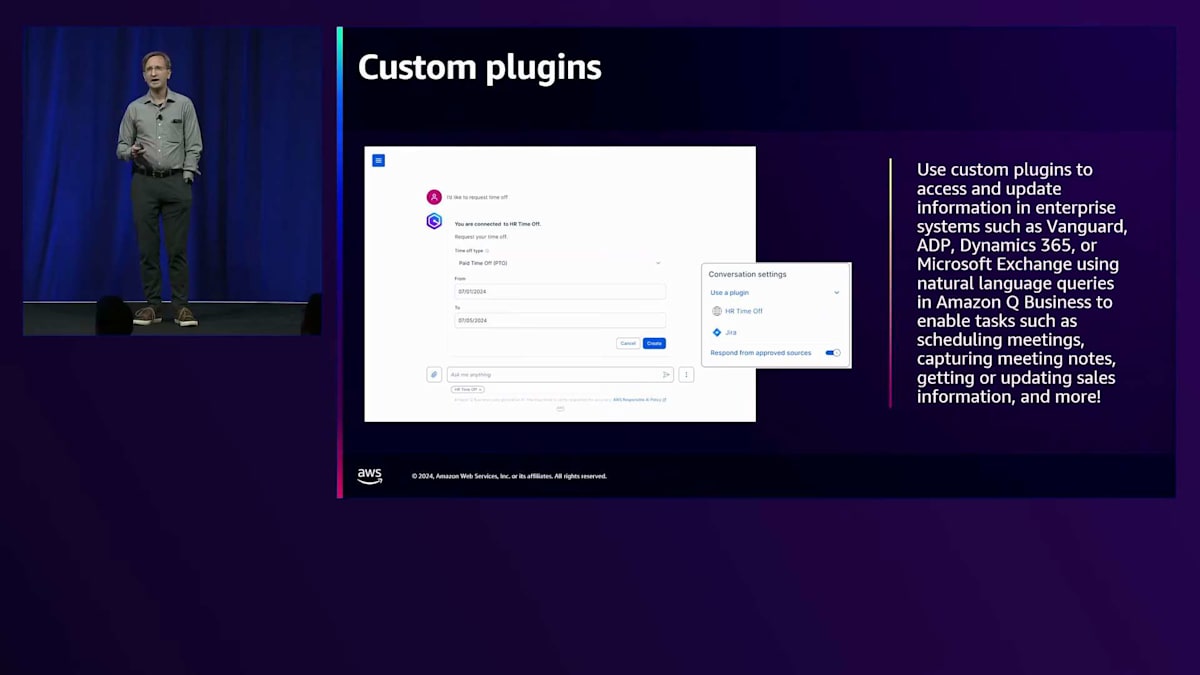The height and width of the screenshot is (675, 1200).
Task: Click the Amazon Web Services copyright text
Action: point(509,476)
